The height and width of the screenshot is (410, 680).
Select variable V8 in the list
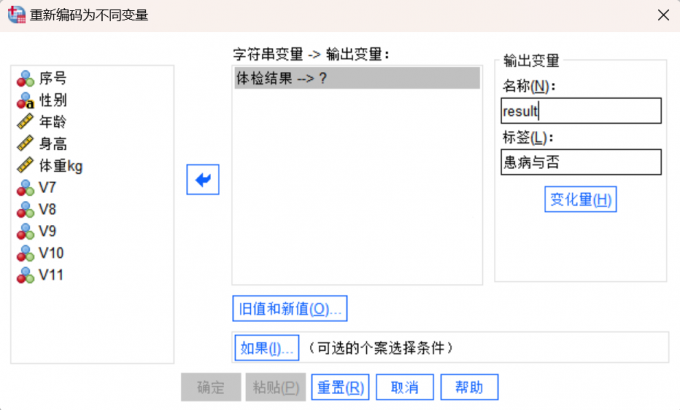coord(47,209)
